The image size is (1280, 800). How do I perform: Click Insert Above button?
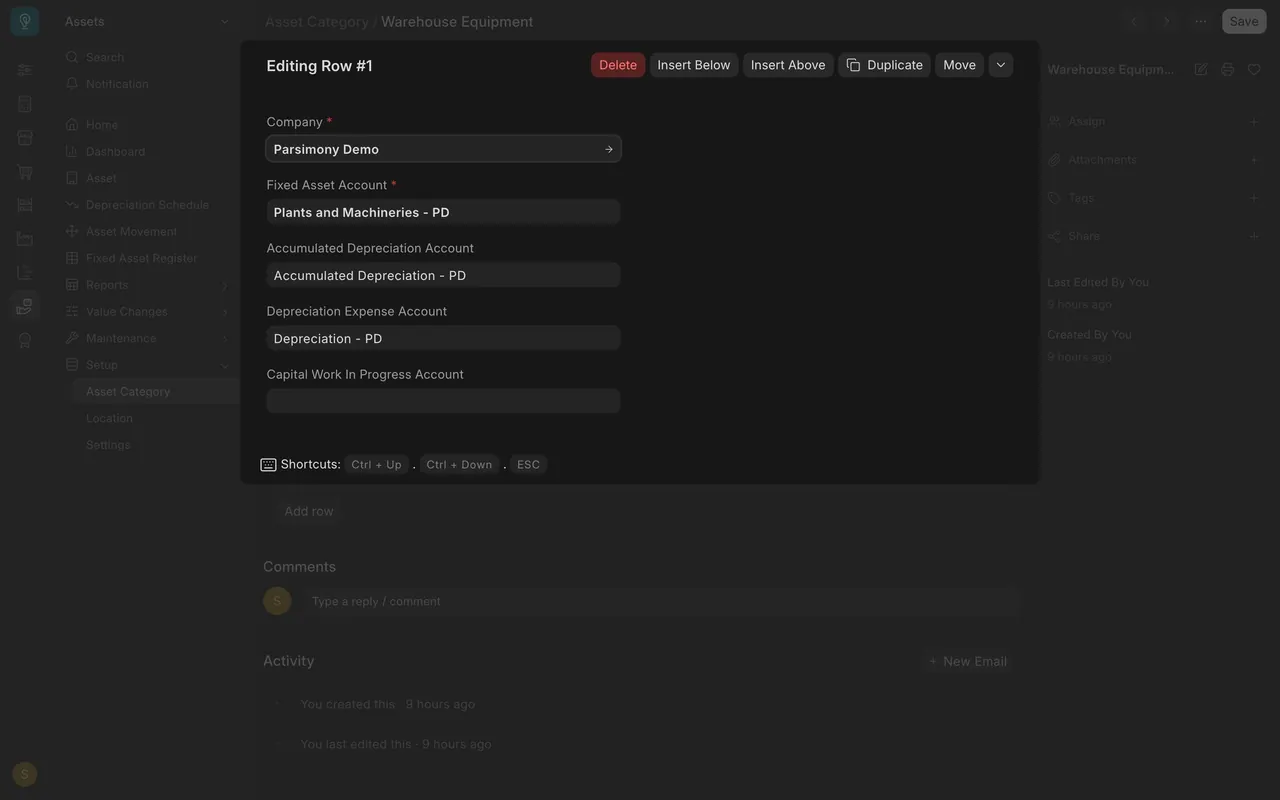(x=788, y=65)
